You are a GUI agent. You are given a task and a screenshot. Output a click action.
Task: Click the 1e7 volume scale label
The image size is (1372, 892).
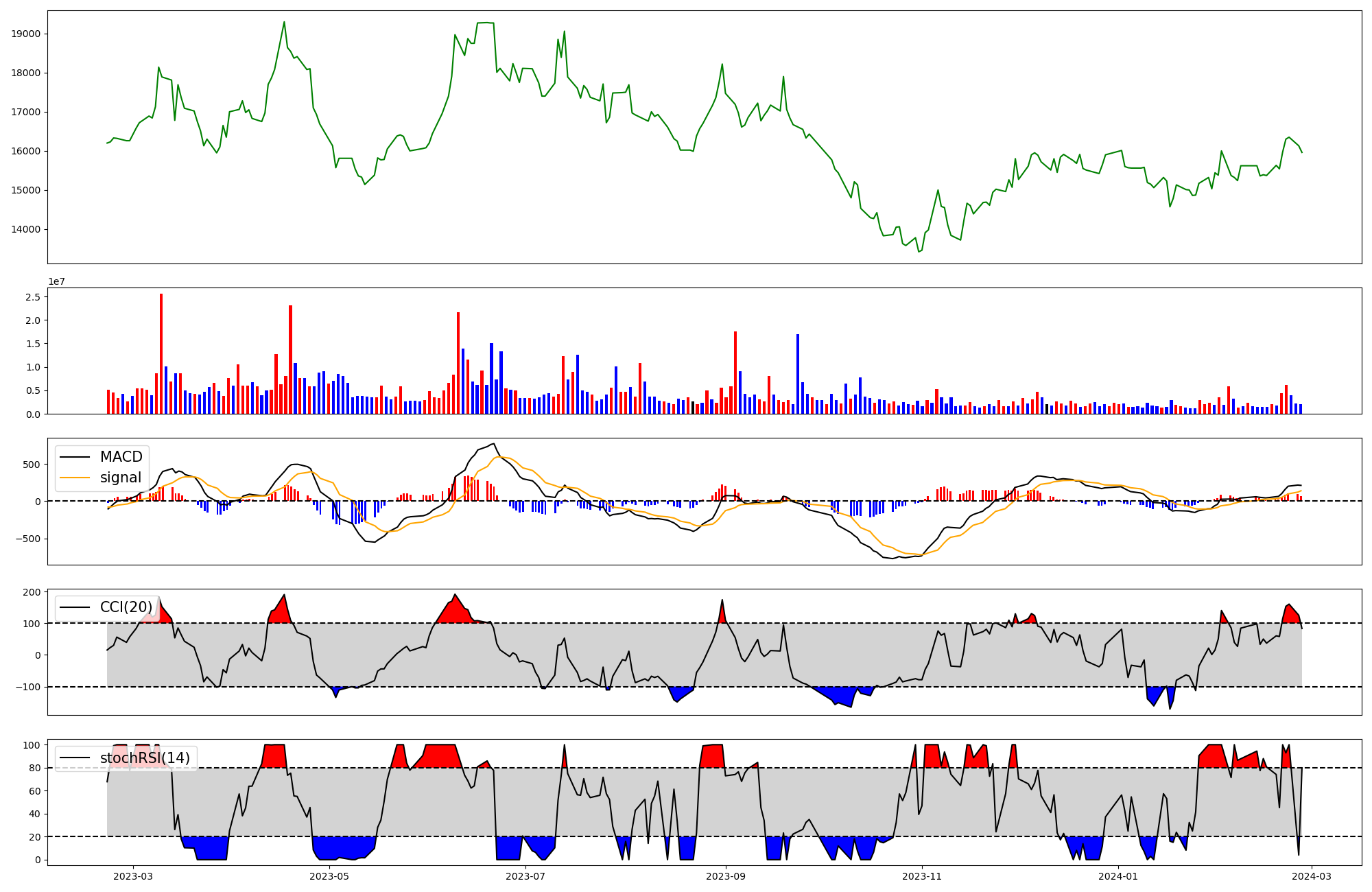(56, 281)
